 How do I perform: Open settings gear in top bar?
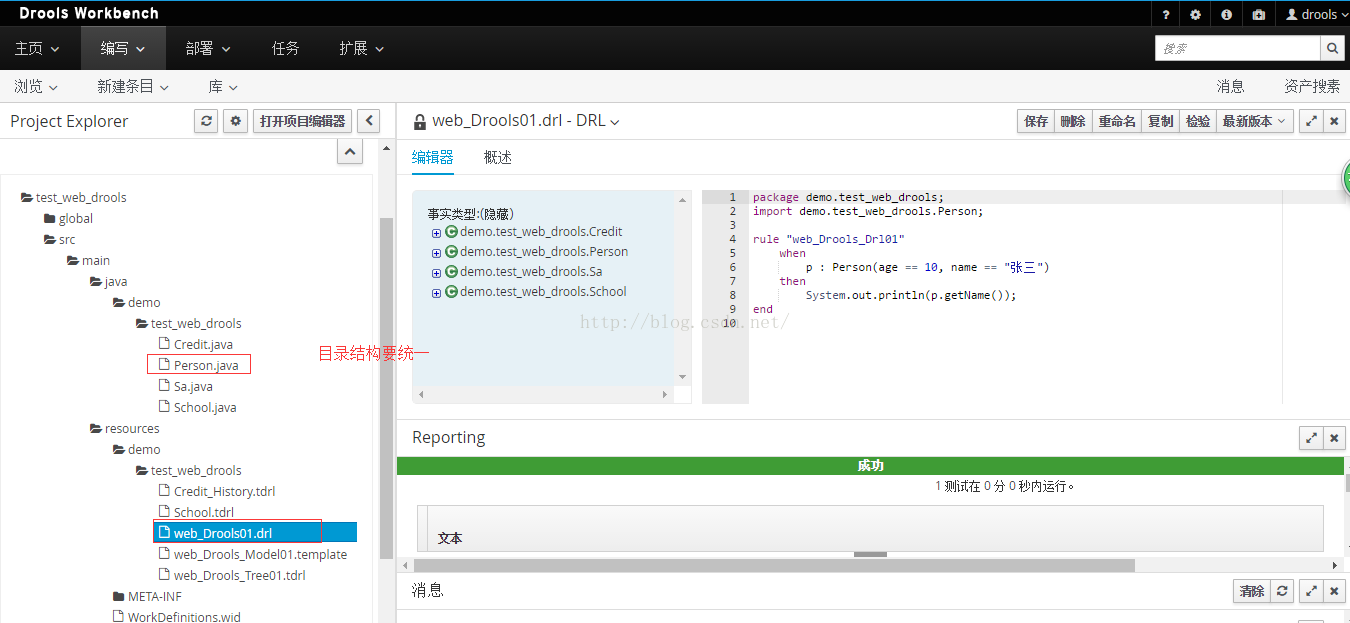click(x=1196, y=14)
